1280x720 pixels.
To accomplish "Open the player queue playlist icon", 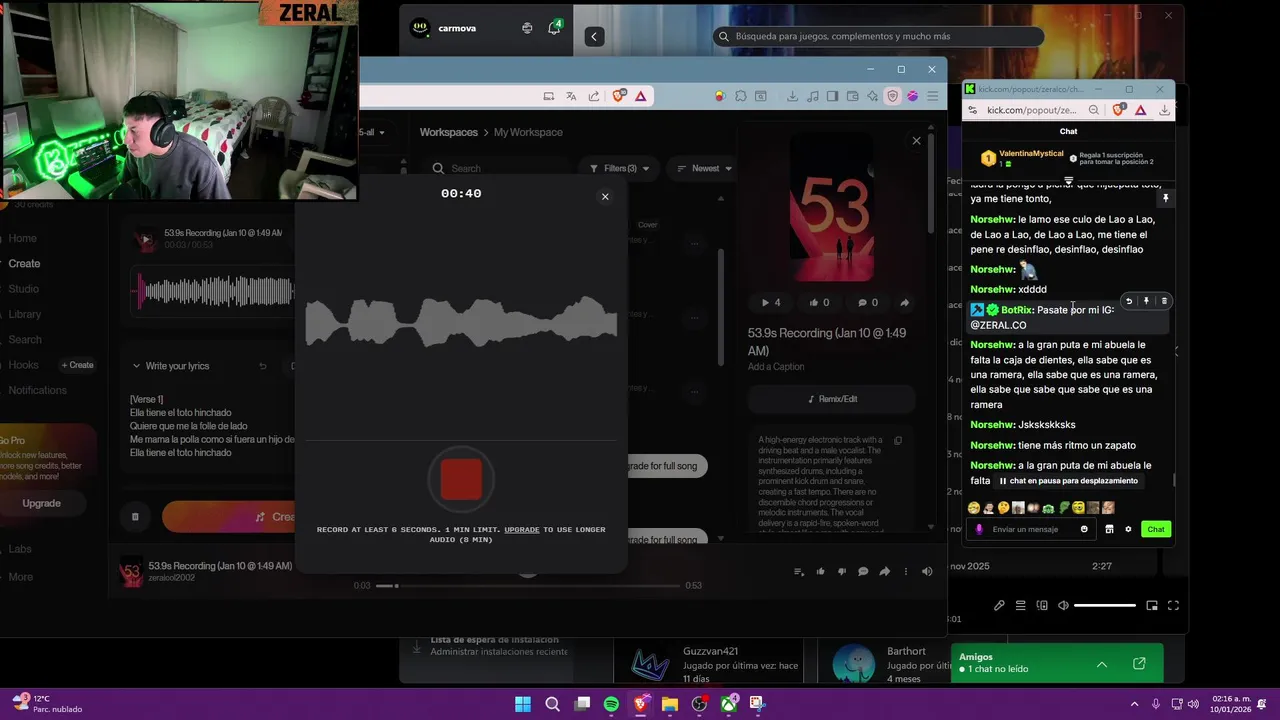I will pyautogui.click(x=798, y=572).
